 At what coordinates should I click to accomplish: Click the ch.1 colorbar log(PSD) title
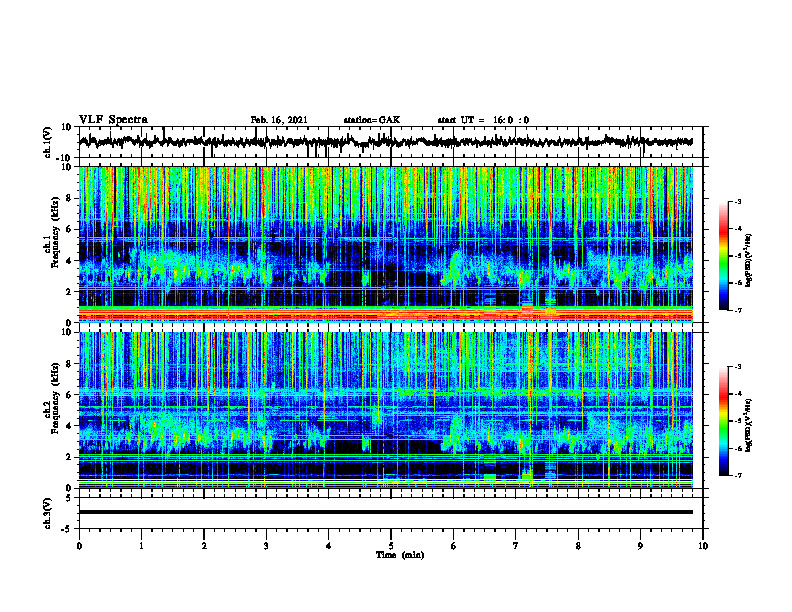pos(749,261)
